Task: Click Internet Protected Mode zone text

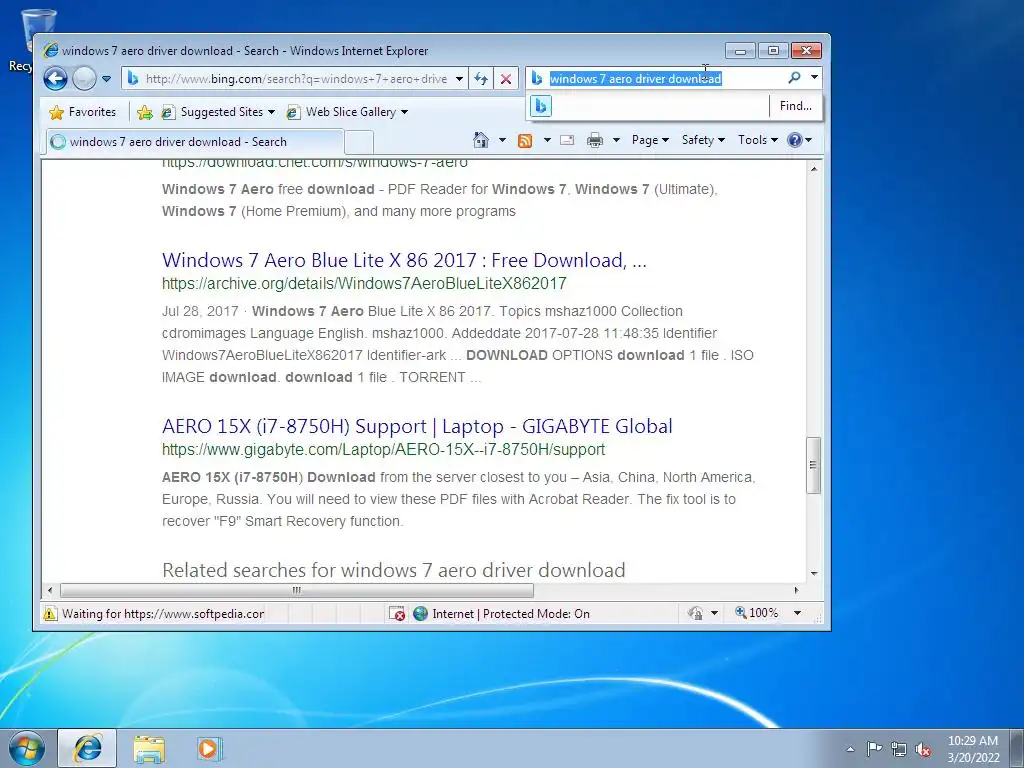Action: pyautogui.click(x=511, y=614)
